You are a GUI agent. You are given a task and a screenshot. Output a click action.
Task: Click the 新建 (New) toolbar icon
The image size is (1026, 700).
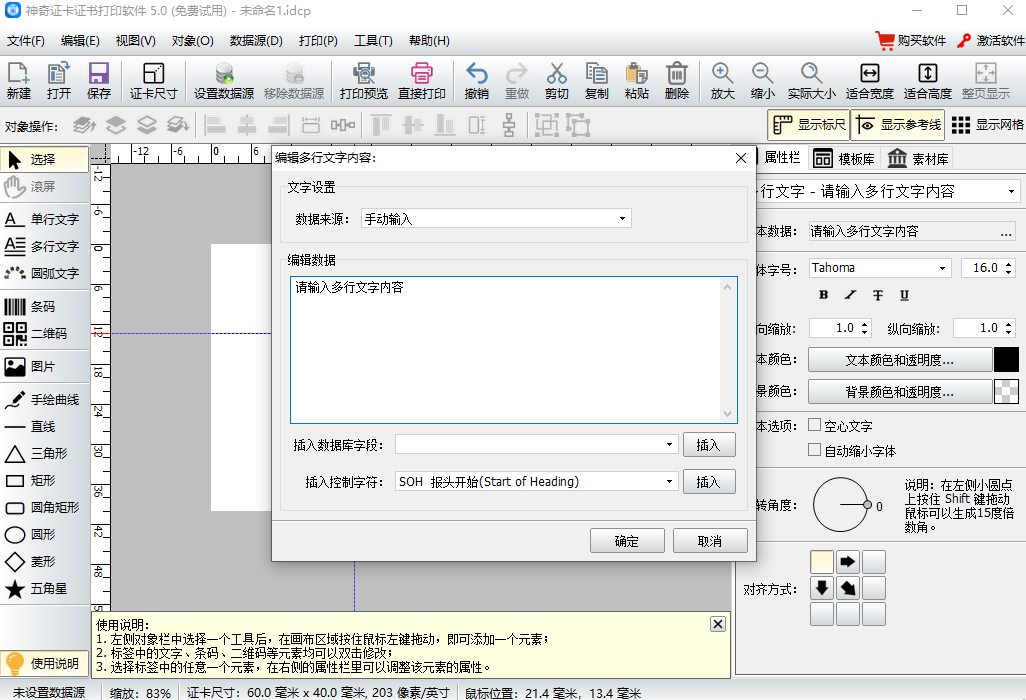[x=19, y=80]
